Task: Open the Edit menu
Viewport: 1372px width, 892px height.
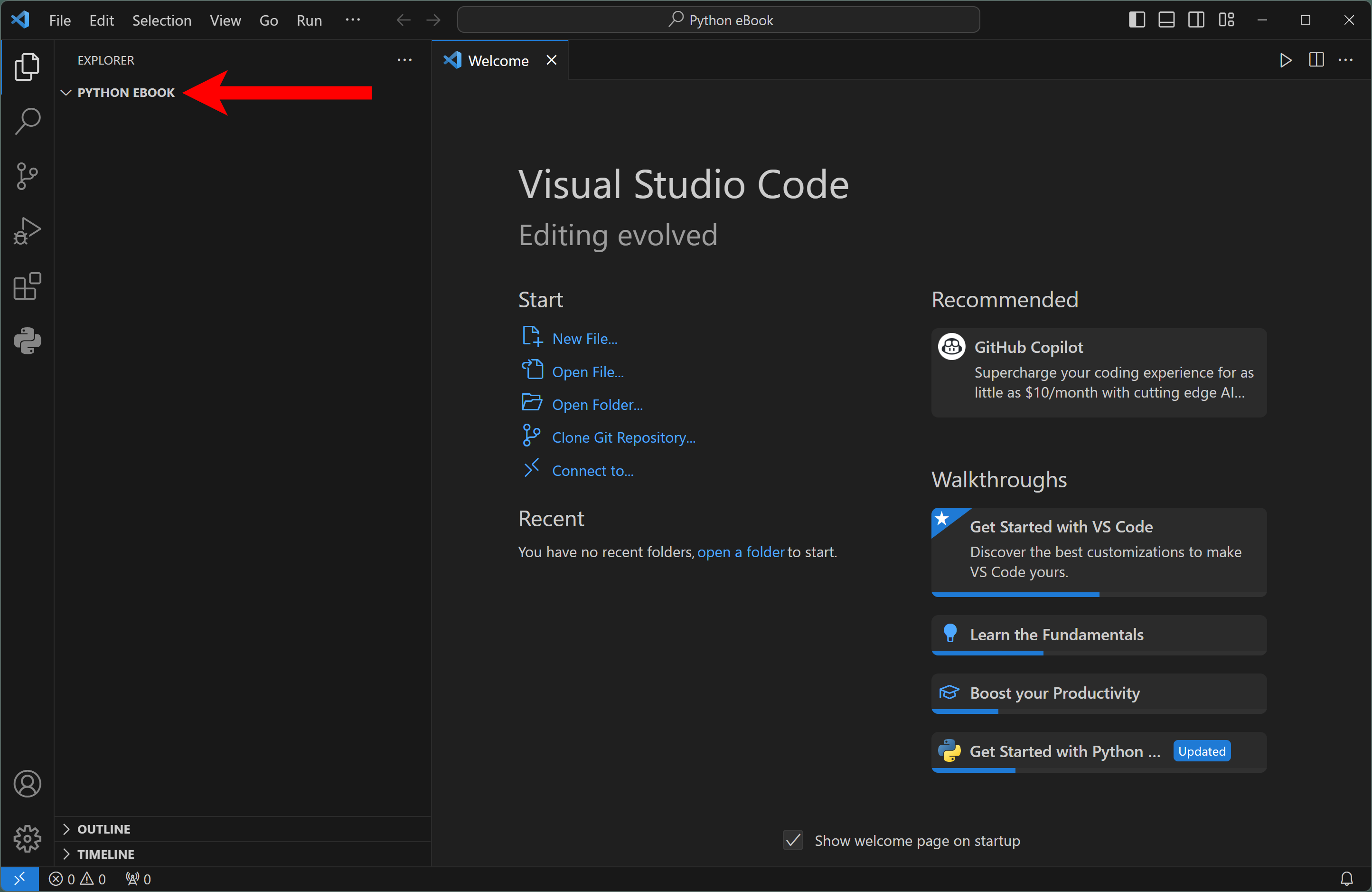Action: point(102,20)
